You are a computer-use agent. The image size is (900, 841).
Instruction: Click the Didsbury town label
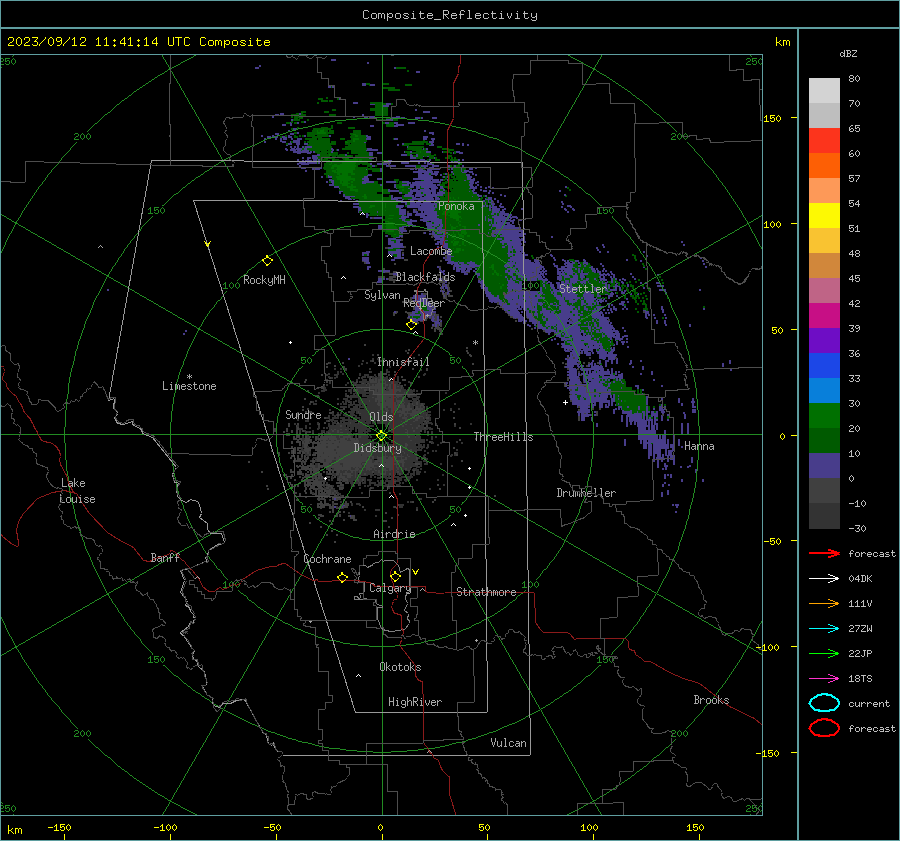pos(377,448)
